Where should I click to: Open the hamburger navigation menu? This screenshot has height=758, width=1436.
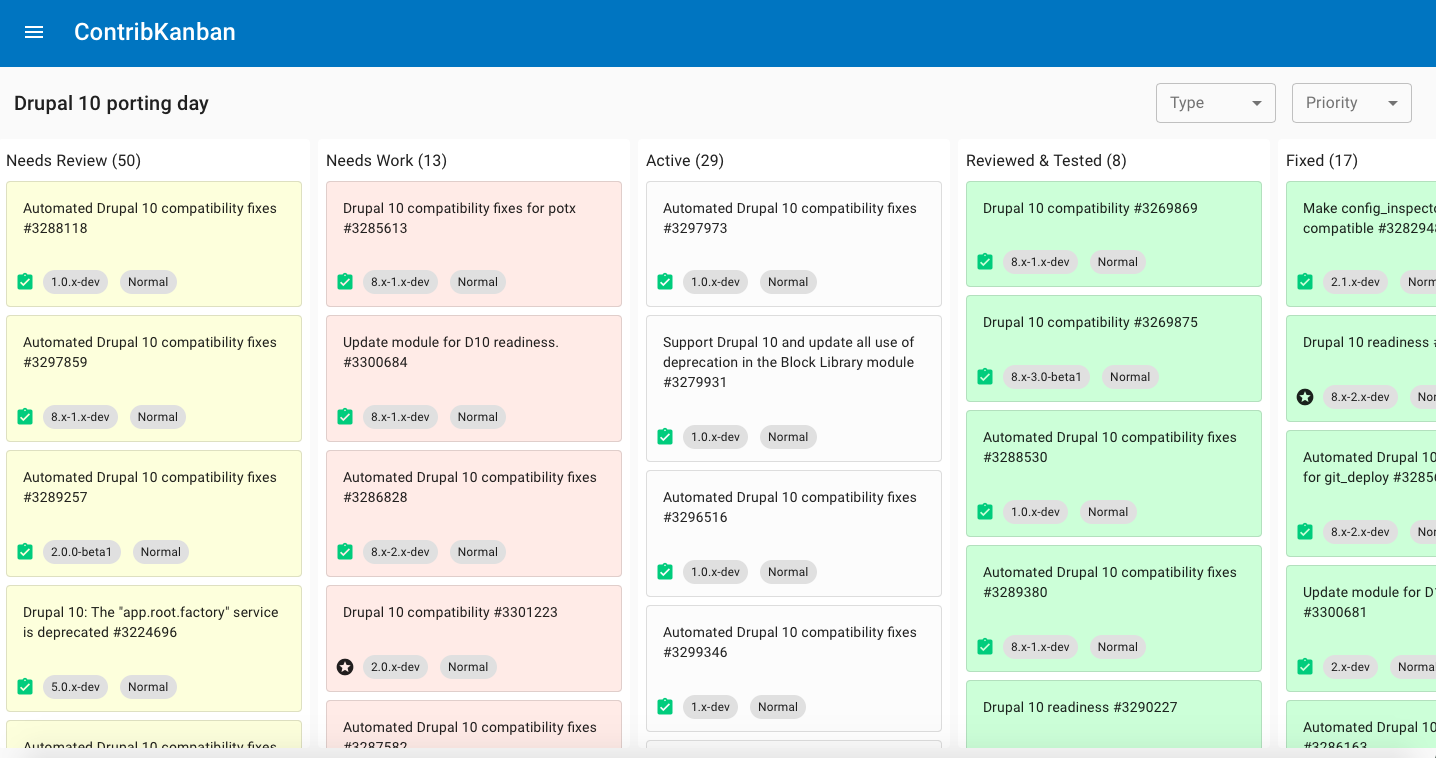pos(34,32)
